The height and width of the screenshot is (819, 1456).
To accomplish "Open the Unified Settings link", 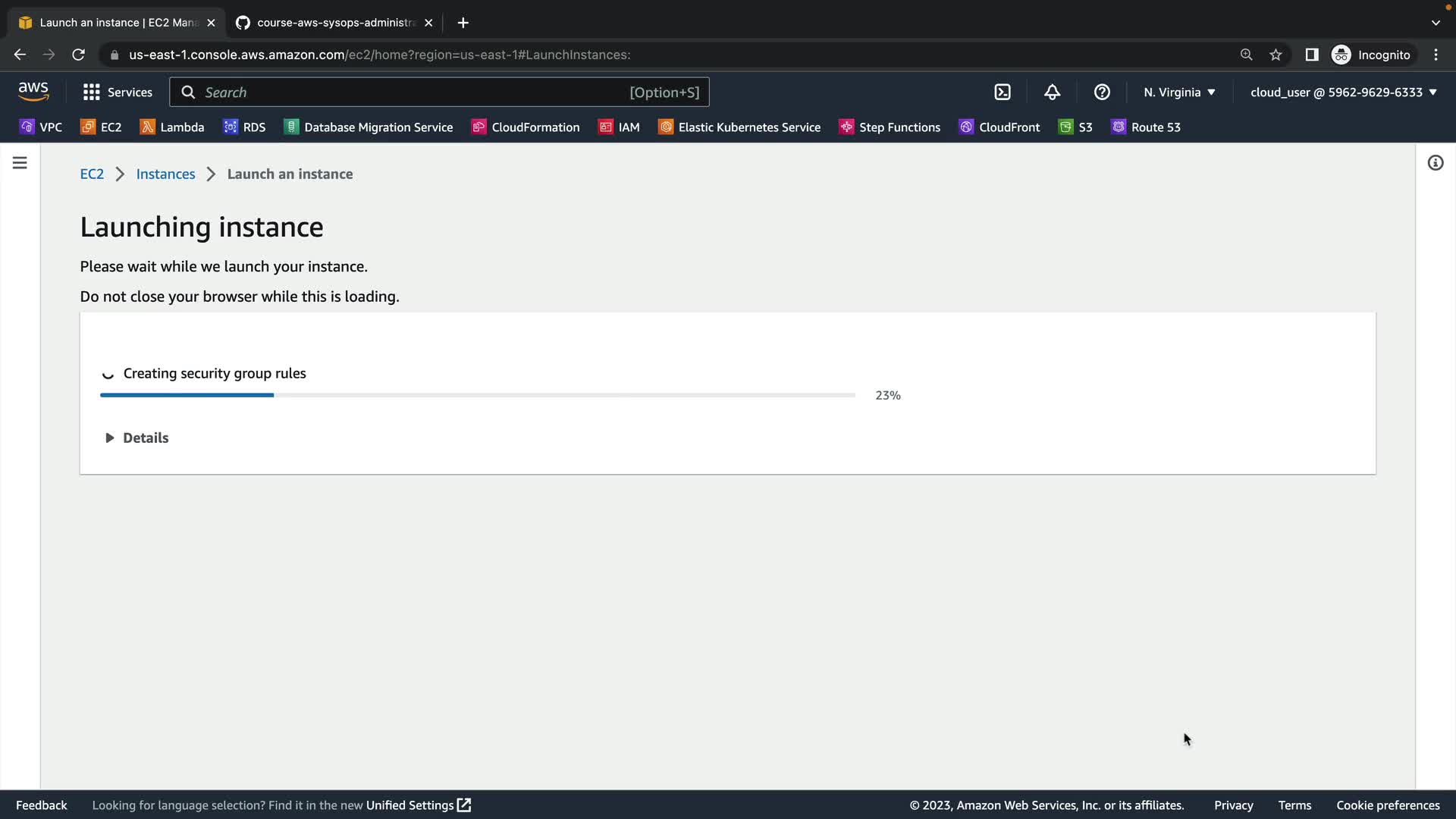I will [x=418, y=805].
